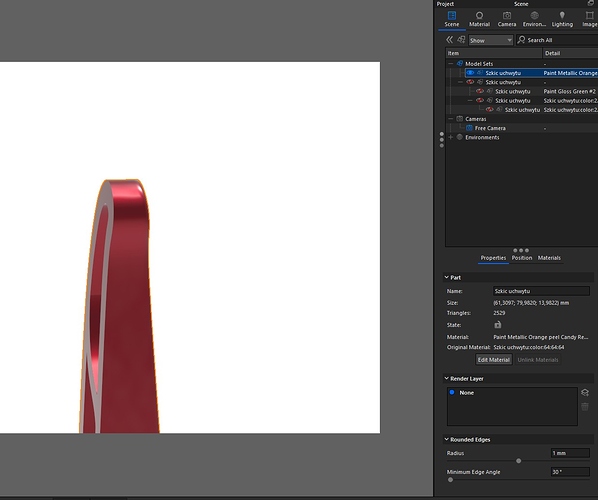Switch to the Position tab

point(522,258)
